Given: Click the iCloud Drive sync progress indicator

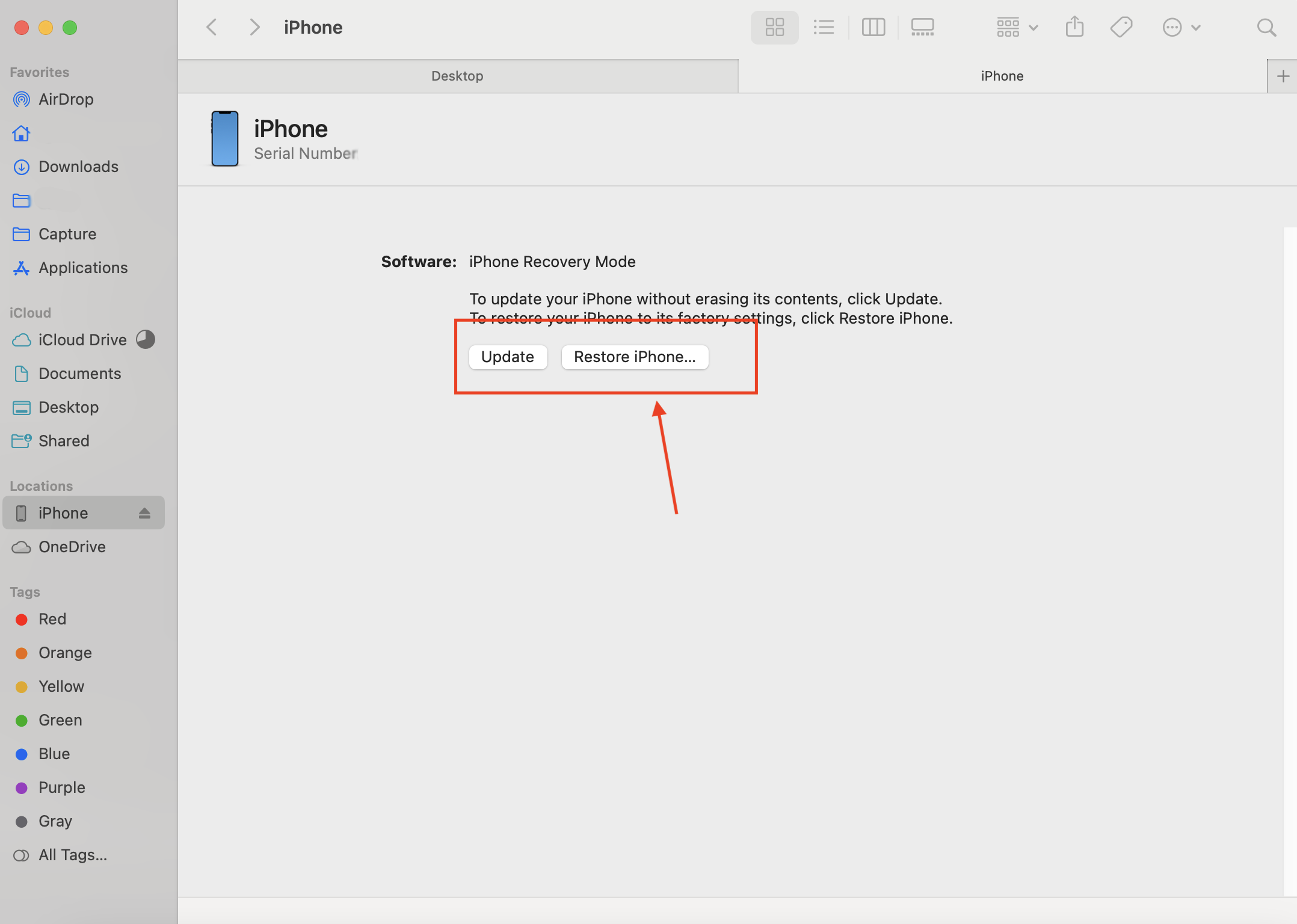Looking at the screenshot, I should (146, 340).
